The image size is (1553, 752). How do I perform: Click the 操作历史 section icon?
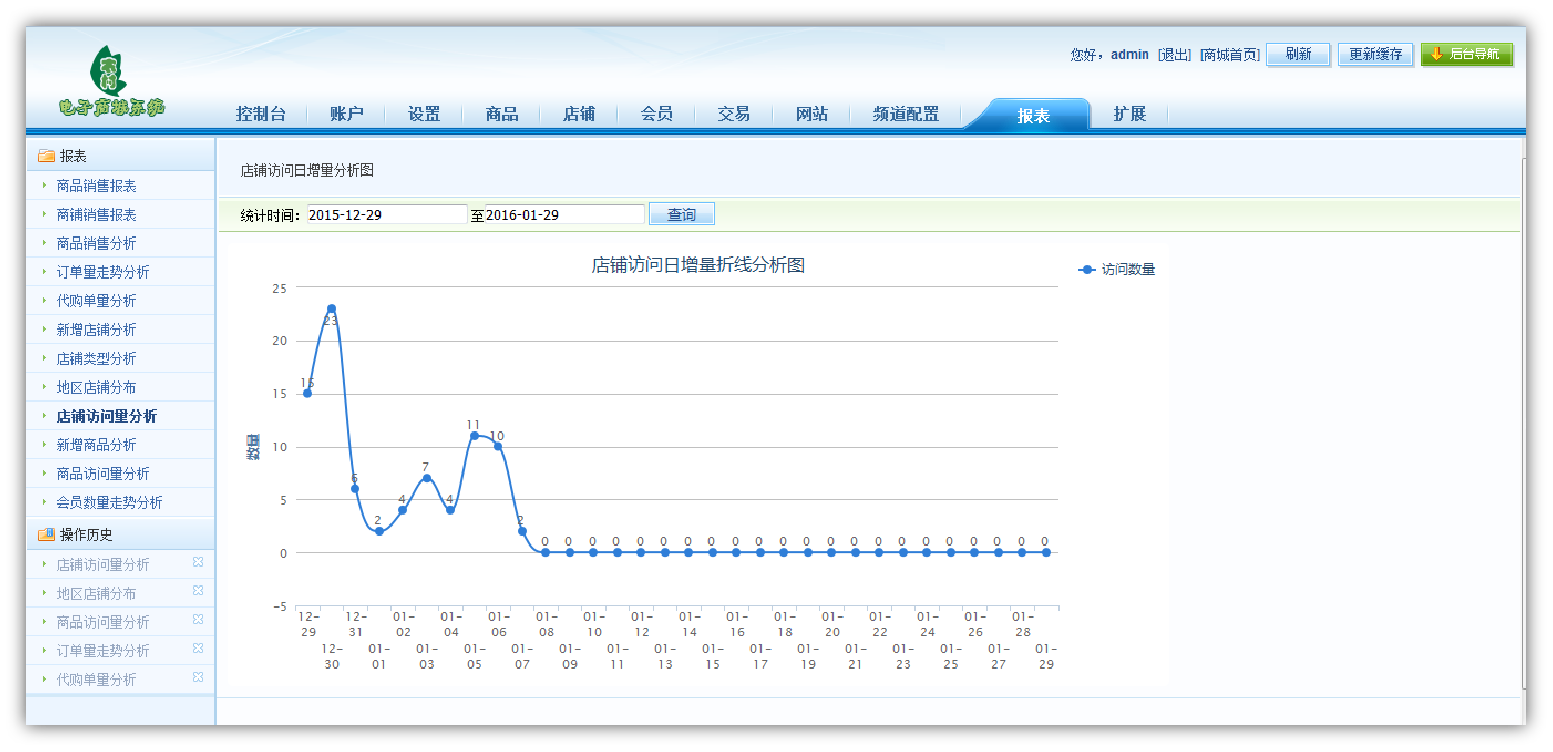tap(46, 535)
